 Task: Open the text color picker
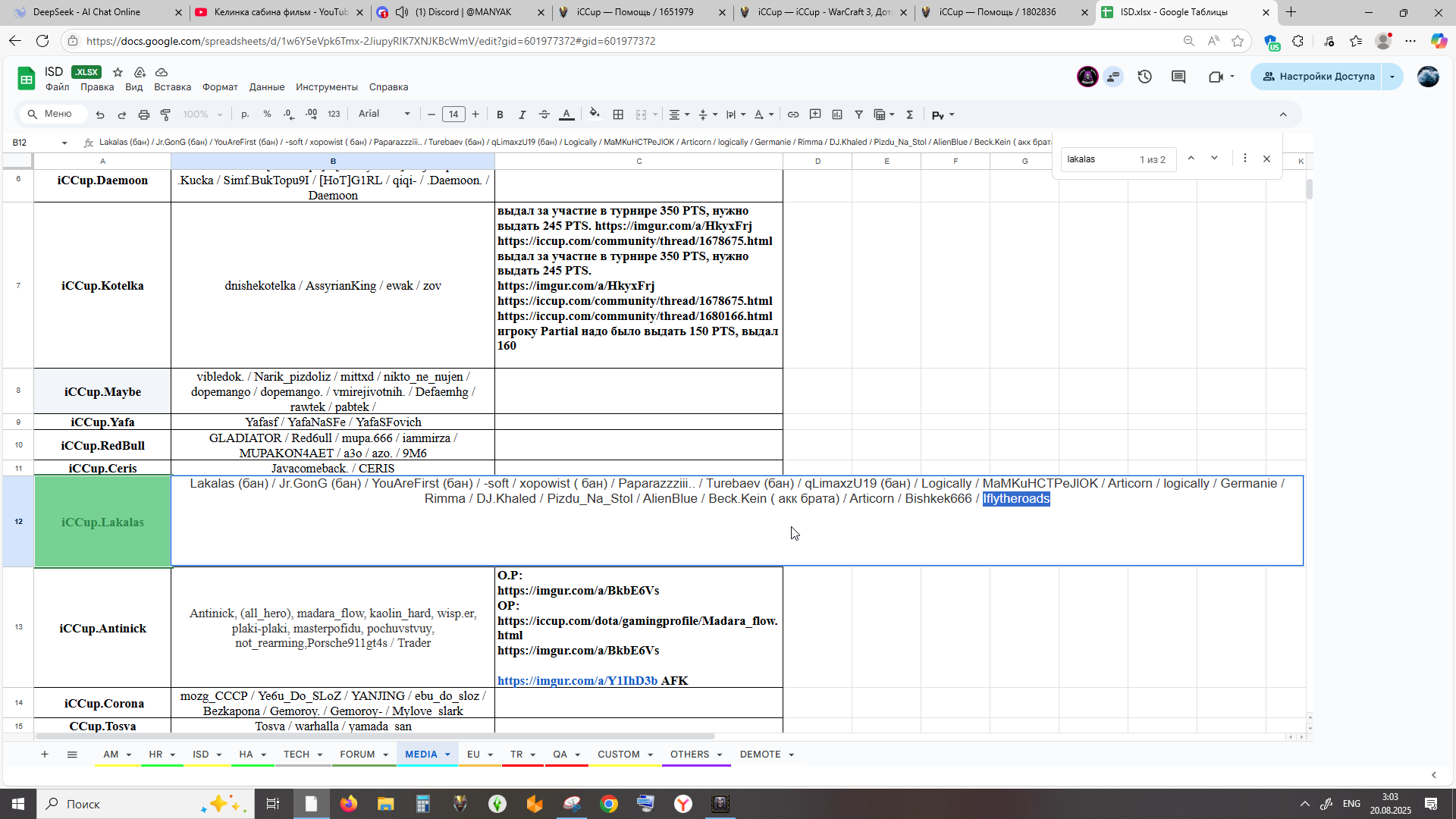tap(566, 115)
